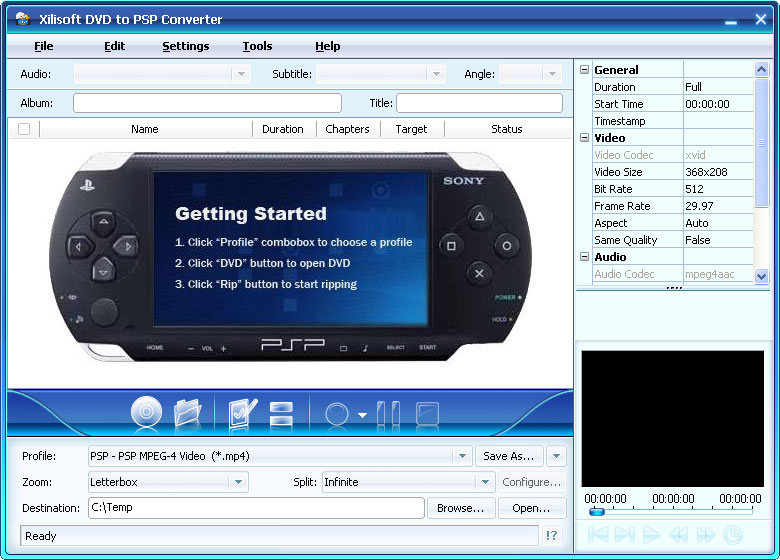Screen dimensions: 780x560
Task: Click the properties scroll down arrow
Action: 762,276
